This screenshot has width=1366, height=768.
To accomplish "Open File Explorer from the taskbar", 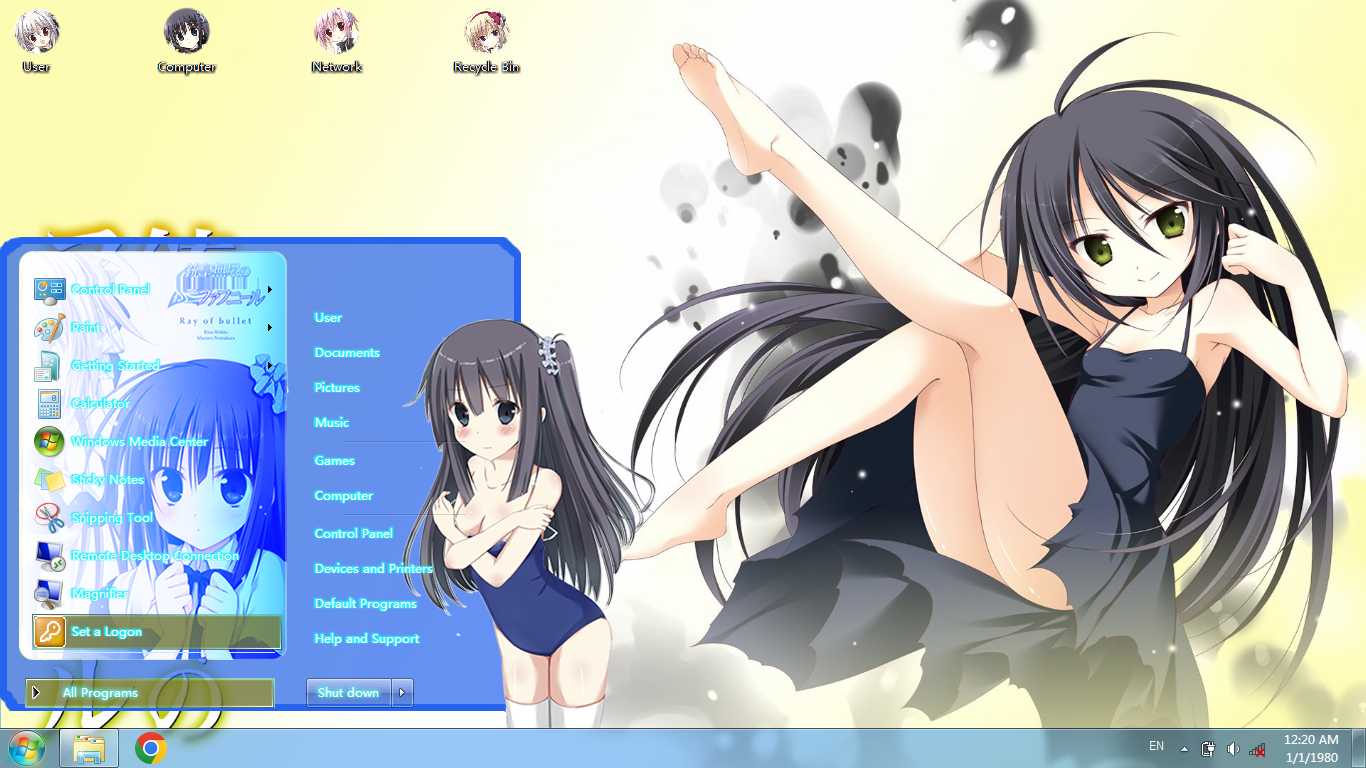I will [89, 748].
